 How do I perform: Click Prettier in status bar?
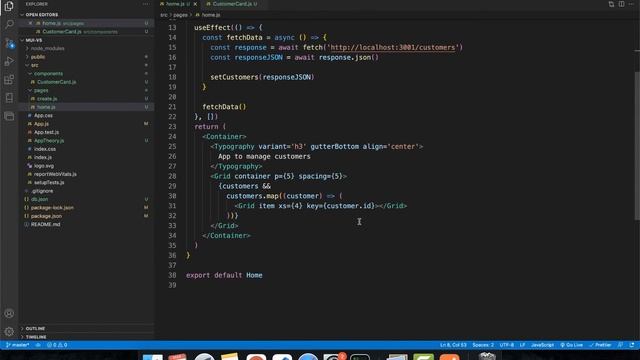(x=600, y=345)
